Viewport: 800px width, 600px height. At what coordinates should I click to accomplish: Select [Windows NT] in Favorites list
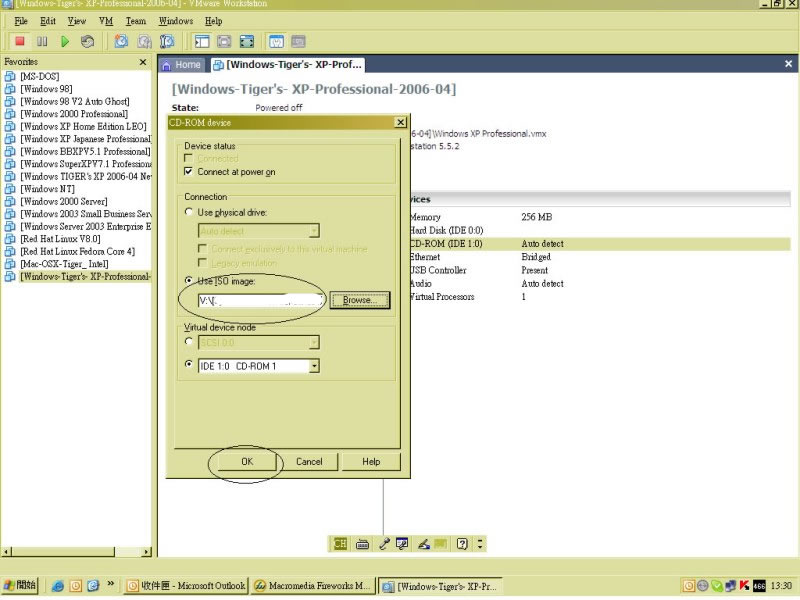click(x=47, y=189)
